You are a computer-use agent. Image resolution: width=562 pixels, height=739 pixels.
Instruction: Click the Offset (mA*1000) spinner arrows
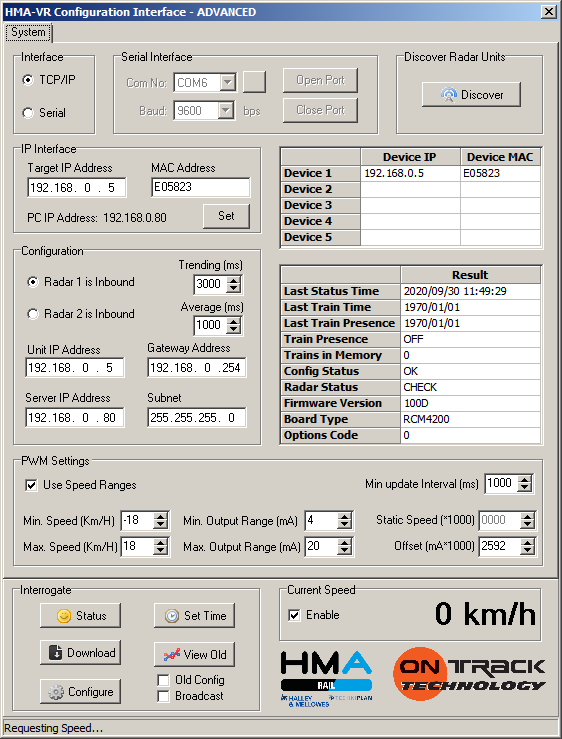(528, 546)
